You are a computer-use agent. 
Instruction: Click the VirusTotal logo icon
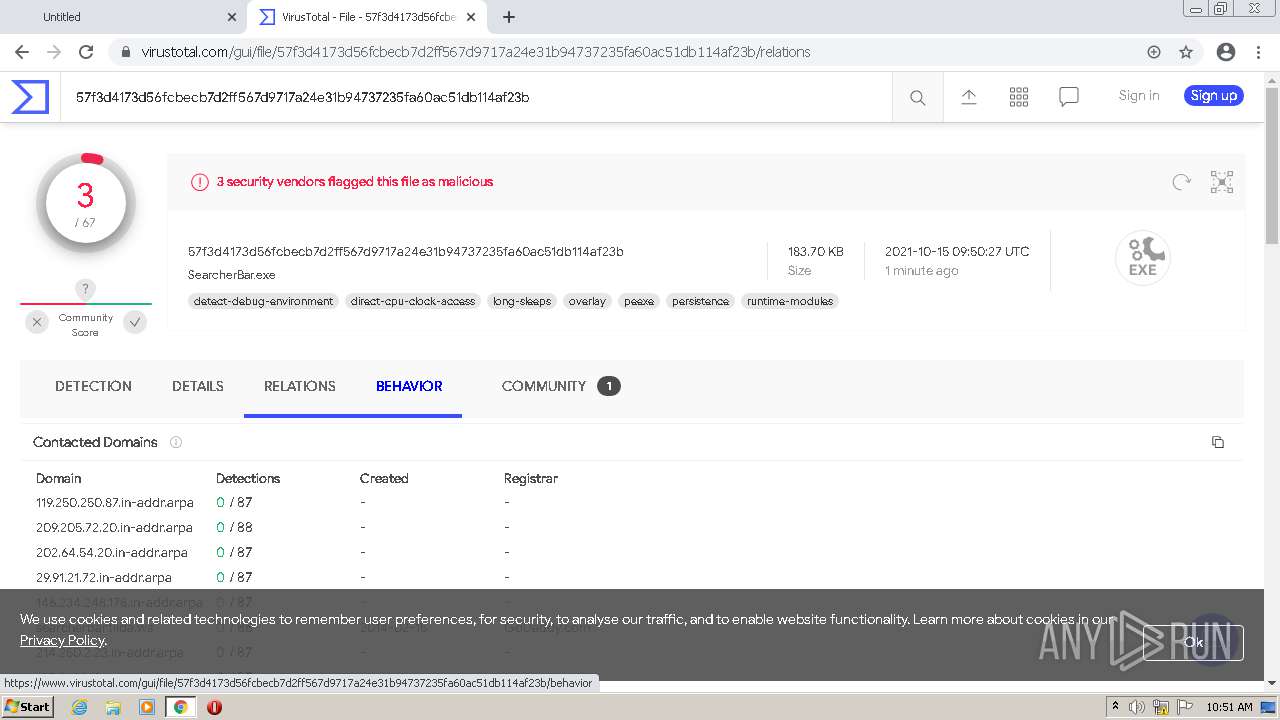(30, 97)
